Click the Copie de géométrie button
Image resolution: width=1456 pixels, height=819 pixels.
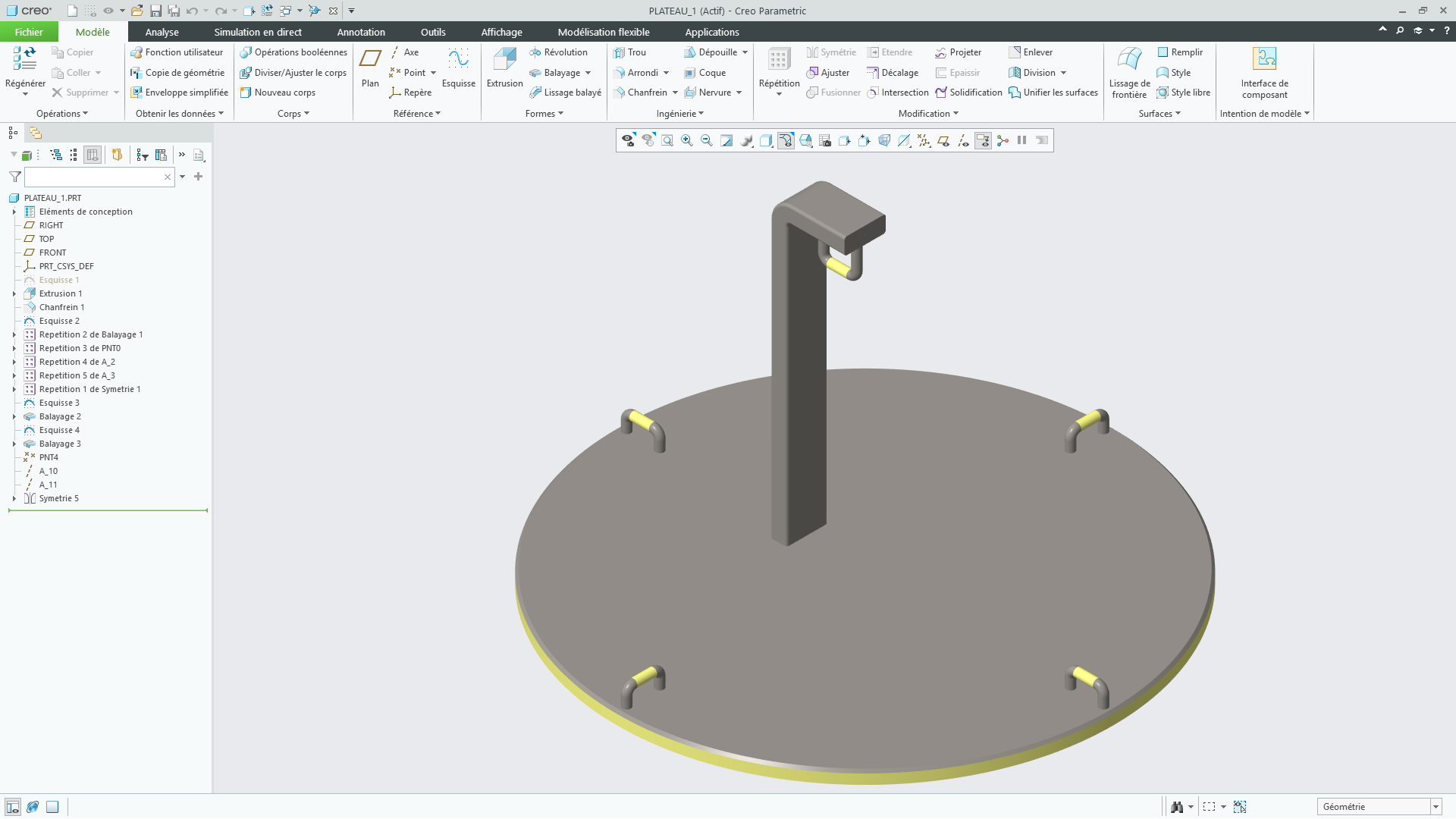pos(177,73)
